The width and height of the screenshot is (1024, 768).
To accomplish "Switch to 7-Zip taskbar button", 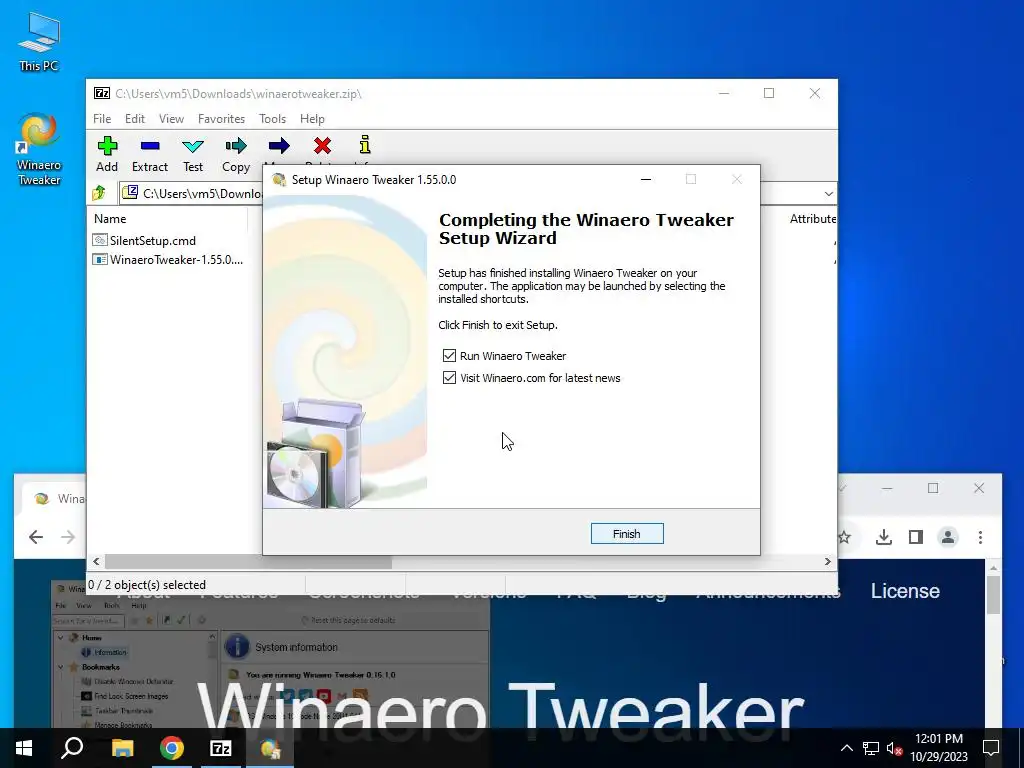I will tap(221, 748).
